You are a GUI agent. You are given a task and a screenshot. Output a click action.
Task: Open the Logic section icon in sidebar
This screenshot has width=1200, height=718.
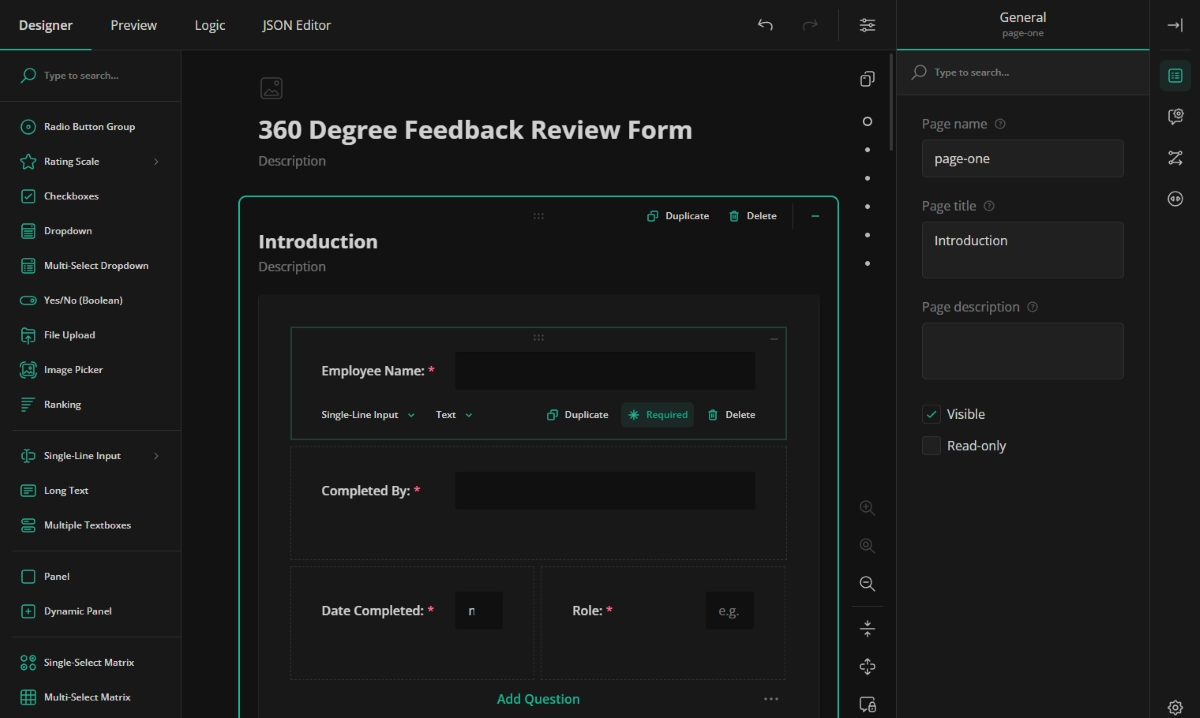(1175, 158)
